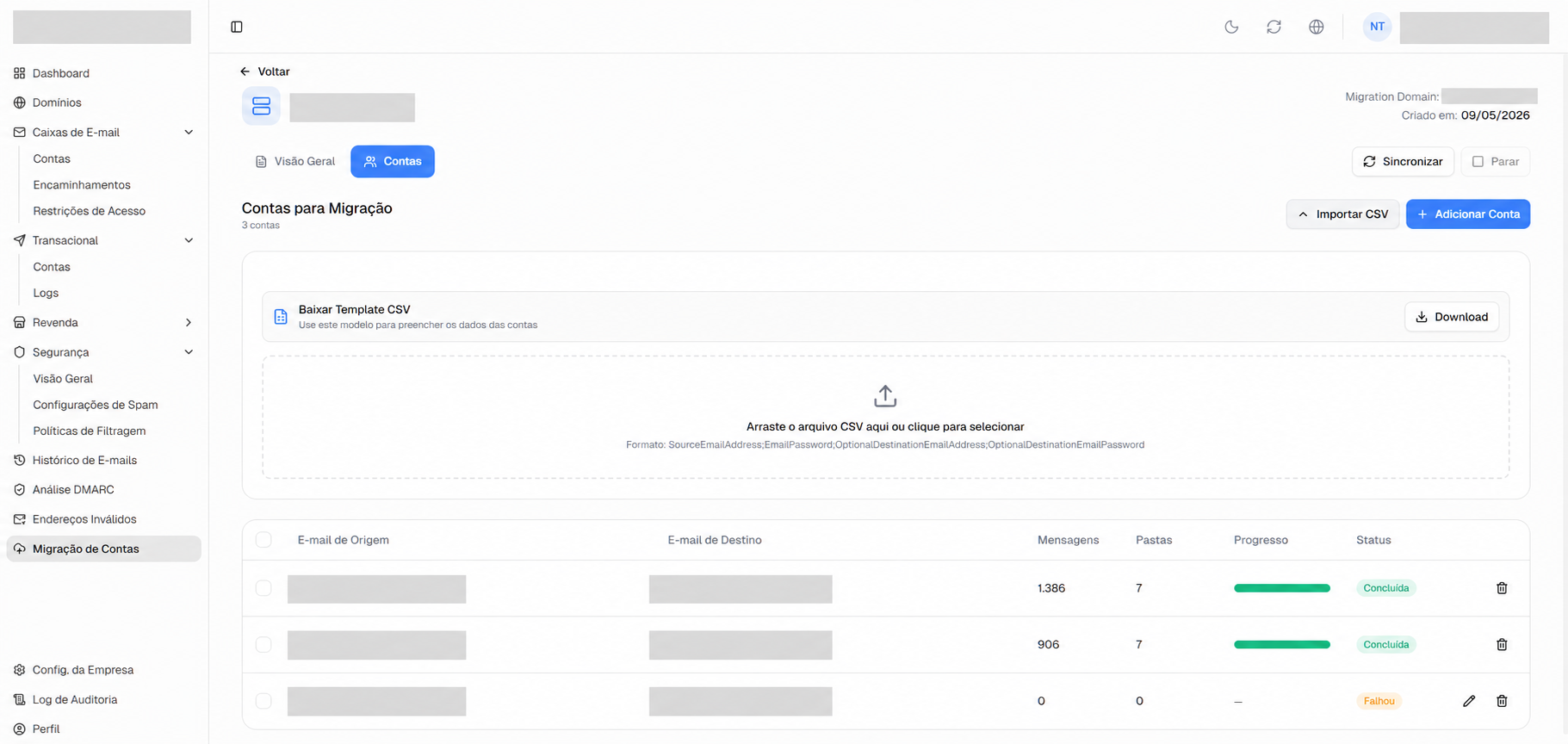Click the Sincronizar button
Screen dimensions: 1568x744
coord(1403,161)
